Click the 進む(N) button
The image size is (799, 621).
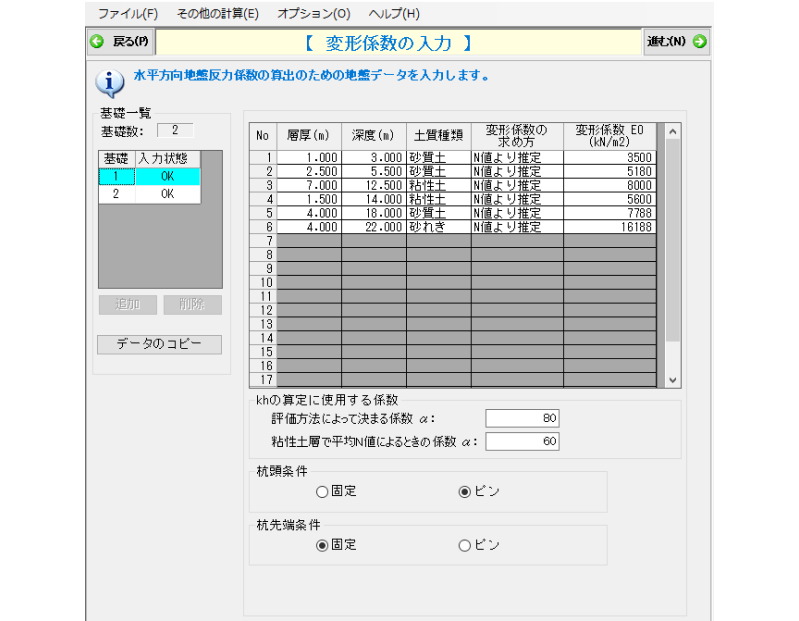tap(677, 41)
